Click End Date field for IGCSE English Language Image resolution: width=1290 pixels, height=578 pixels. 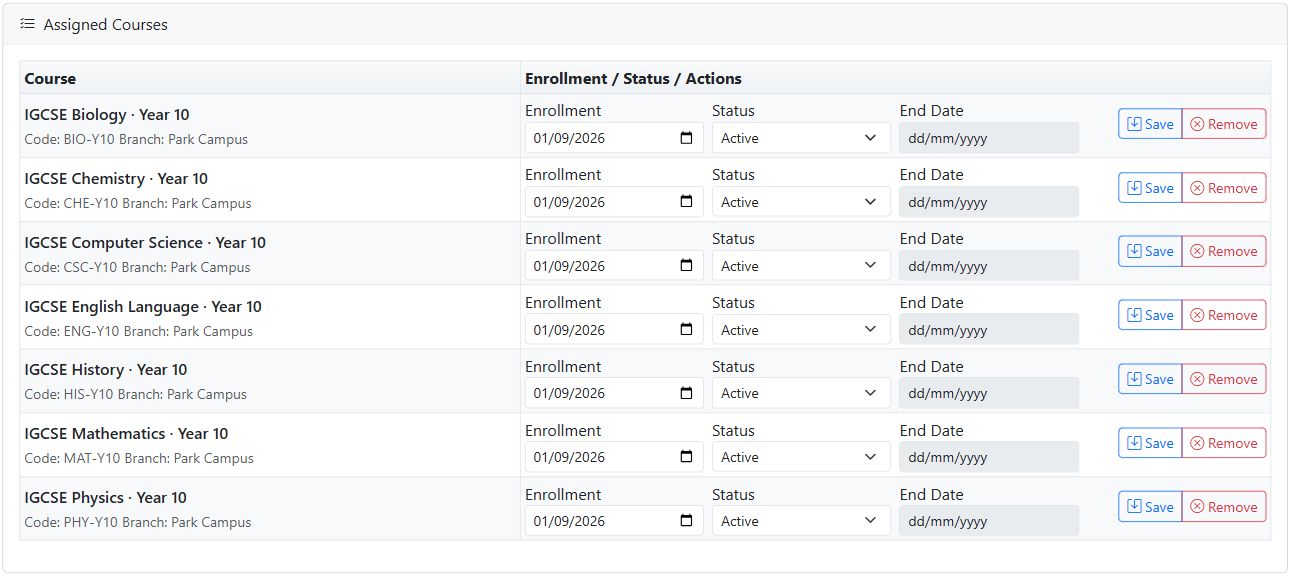point(989,330)
